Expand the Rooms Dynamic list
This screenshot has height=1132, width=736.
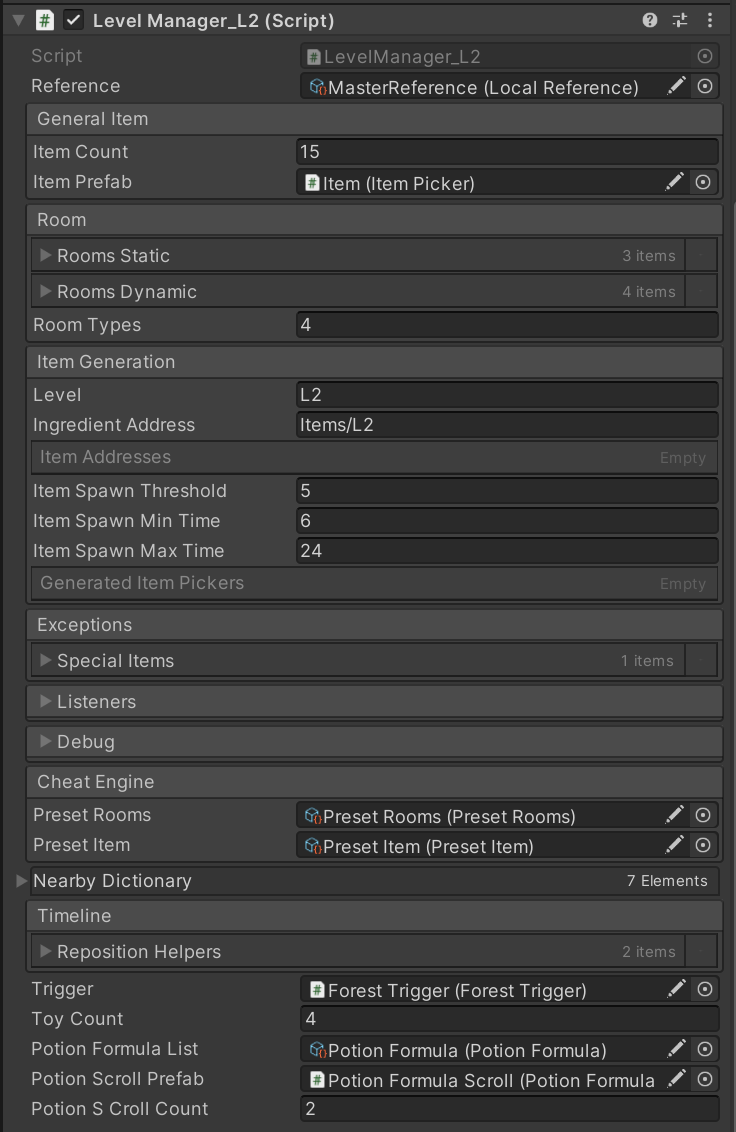(x=46, y=292)
